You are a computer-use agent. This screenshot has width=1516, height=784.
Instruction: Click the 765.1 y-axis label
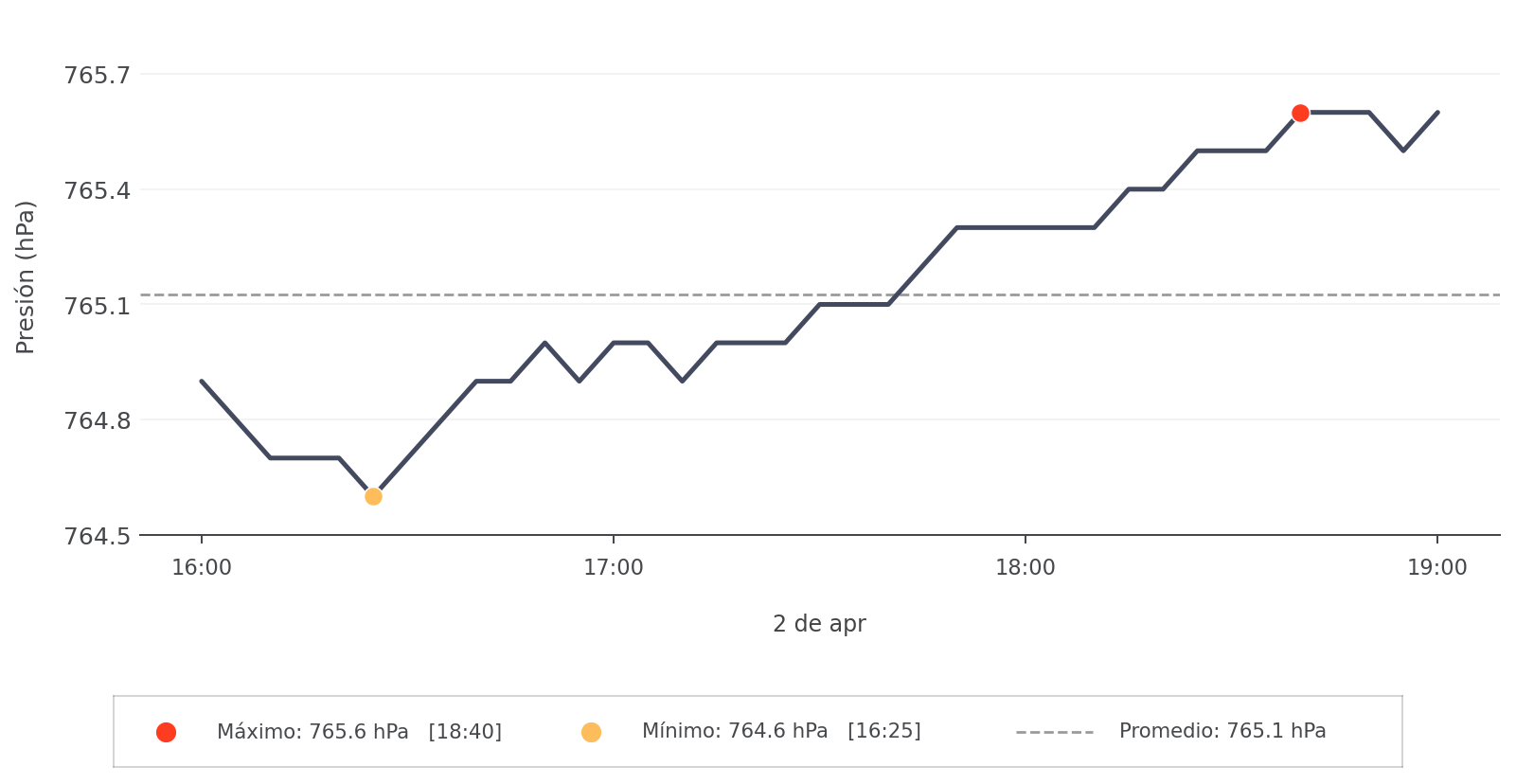click(98, 306)
